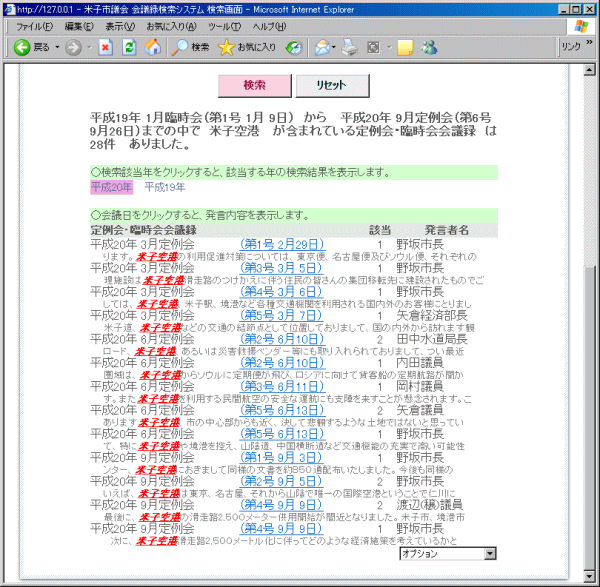Click the Back arrow icon in IE toolbar
This screenshot has width=600, height=587.
(x=22, y=47)
